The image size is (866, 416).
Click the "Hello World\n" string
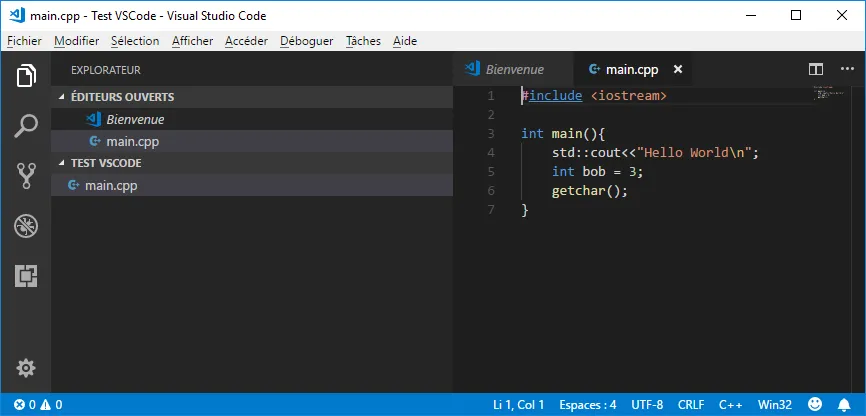[694, 152]
